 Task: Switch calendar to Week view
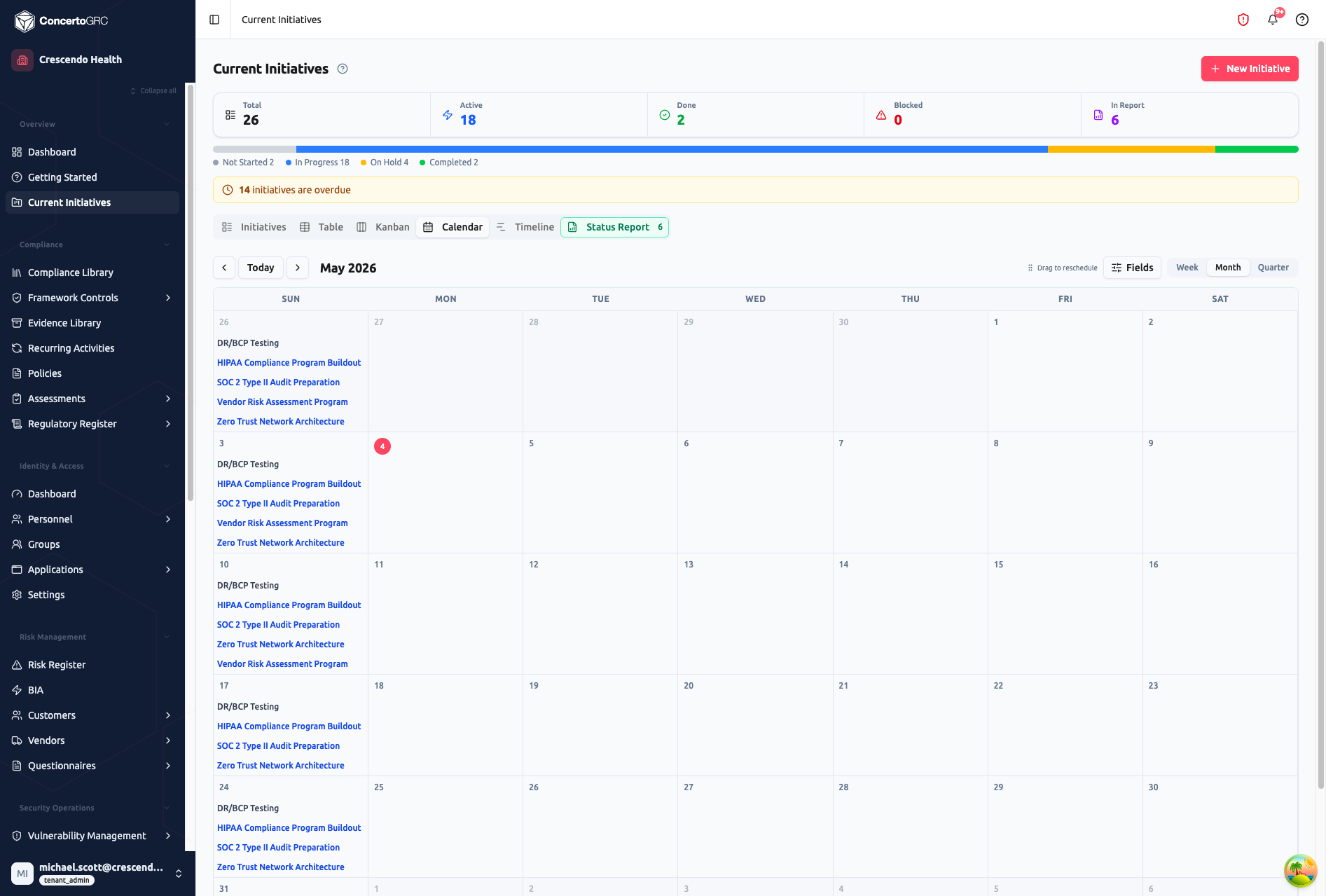tap(1187, 268)
